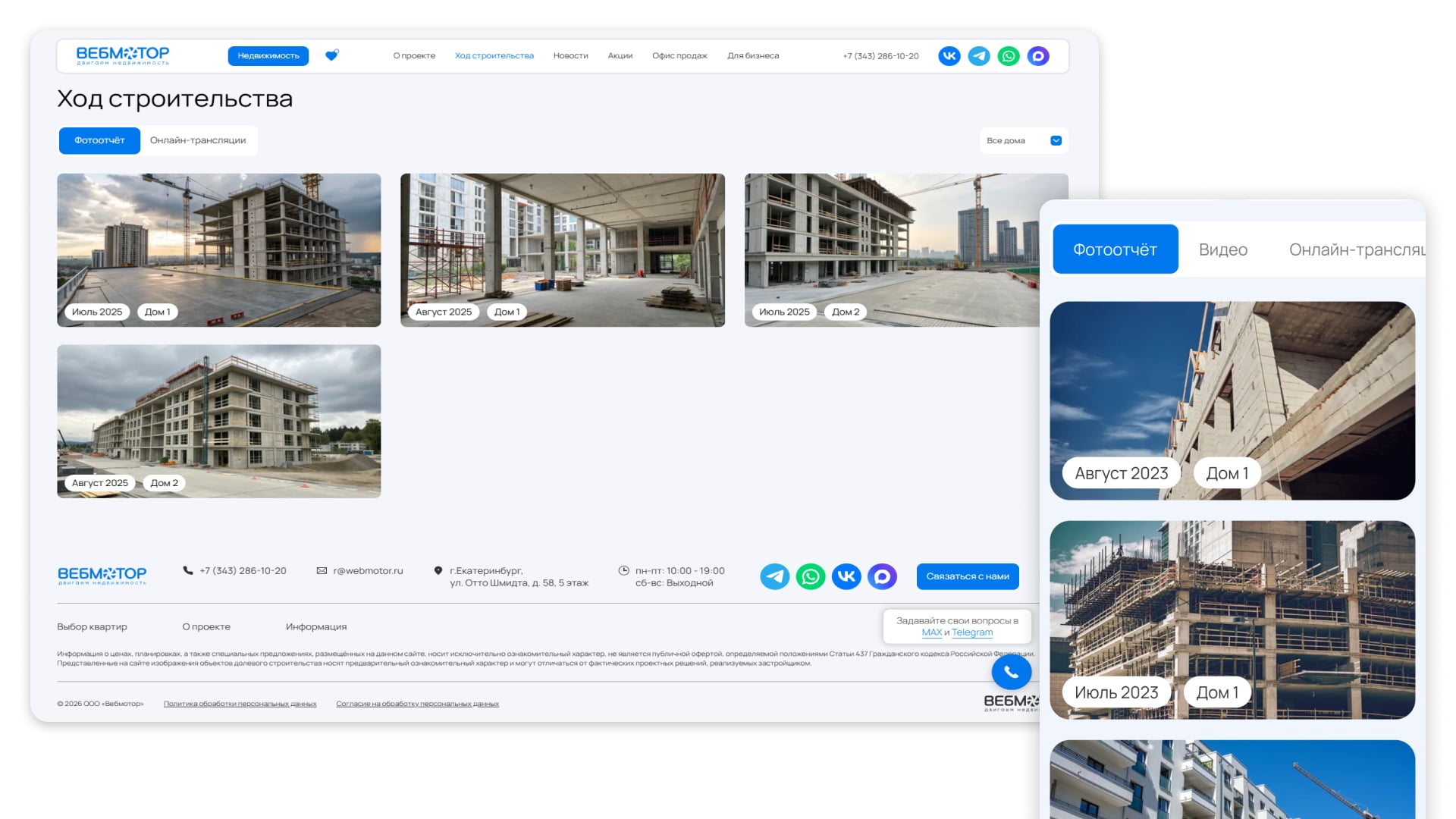Click О проекте in the footer
1456x819 pixels.
(206, 626)
